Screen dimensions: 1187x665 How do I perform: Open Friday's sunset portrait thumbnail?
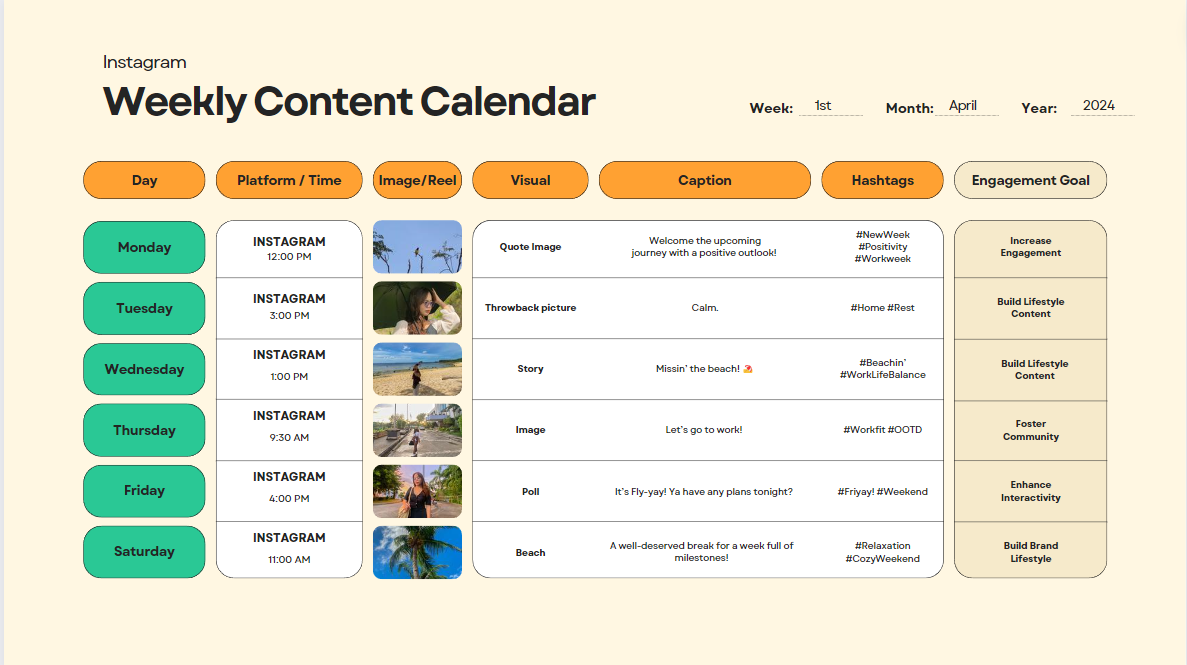(x=417, y=491)
